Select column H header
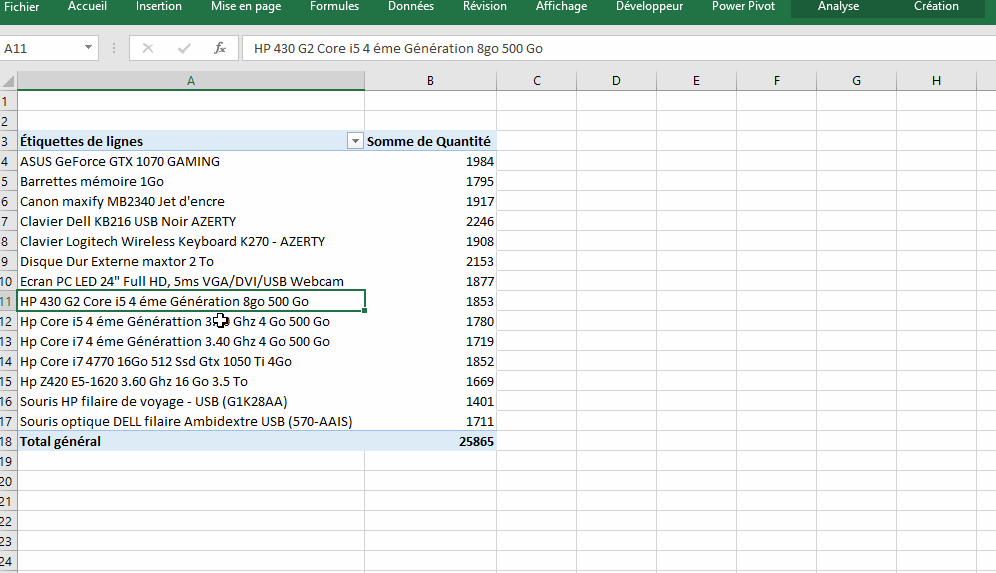 tap(936, 81)
